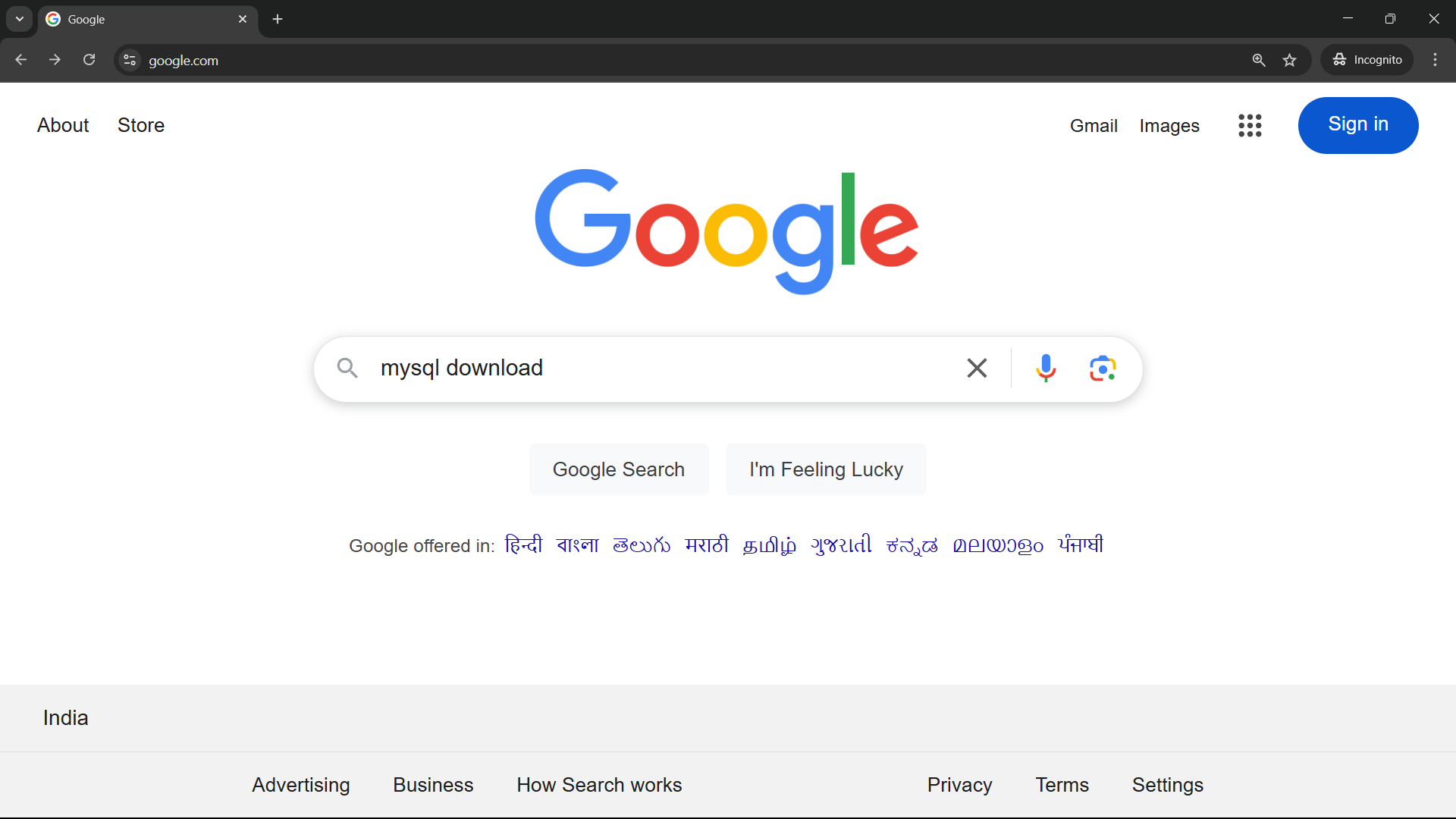Open Google Lens image search icon
Screen dimensions: 1456x819
tap(1103, 368)
